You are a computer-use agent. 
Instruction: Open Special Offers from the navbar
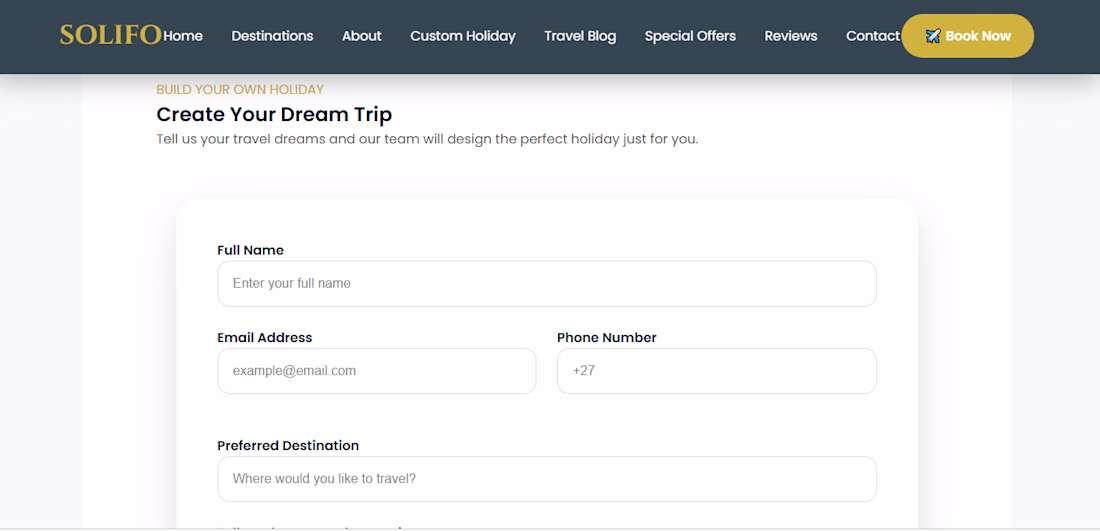(690, 36)
